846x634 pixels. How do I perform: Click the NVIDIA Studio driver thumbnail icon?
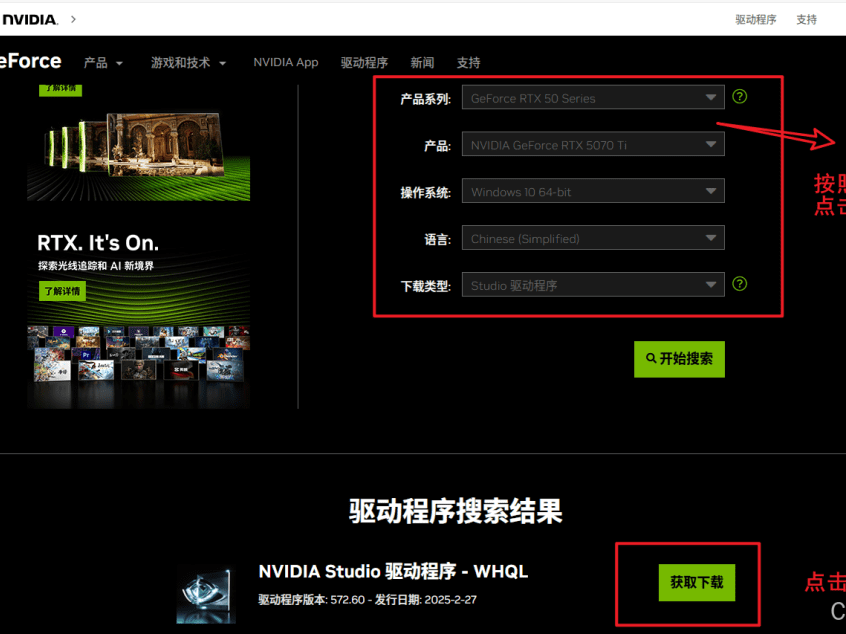tap(207, 594)
